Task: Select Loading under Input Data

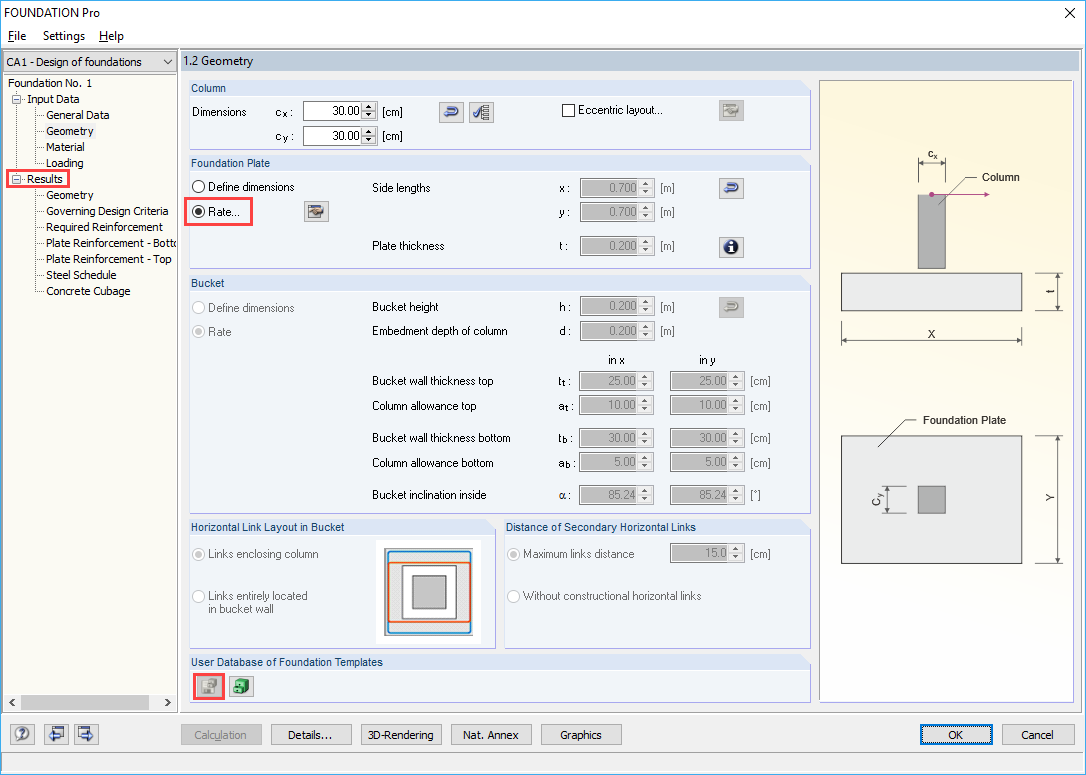Action: (x=64, y=163)
